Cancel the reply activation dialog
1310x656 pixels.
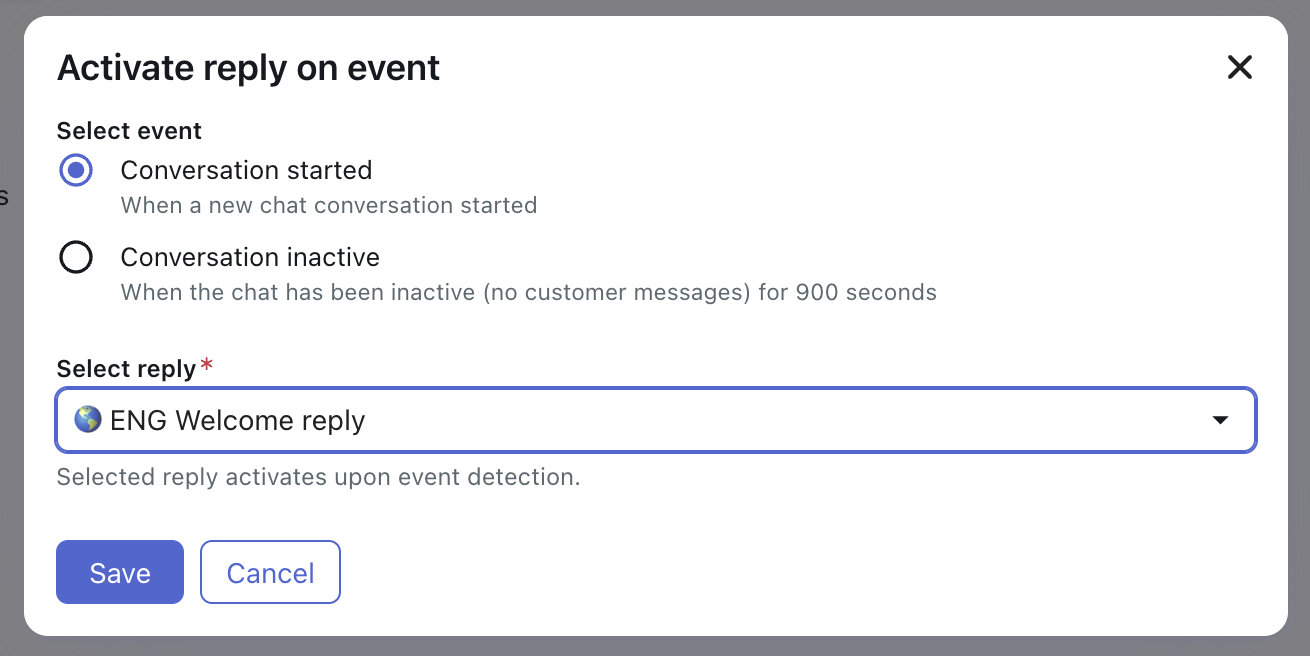click(x=270, y=572)
